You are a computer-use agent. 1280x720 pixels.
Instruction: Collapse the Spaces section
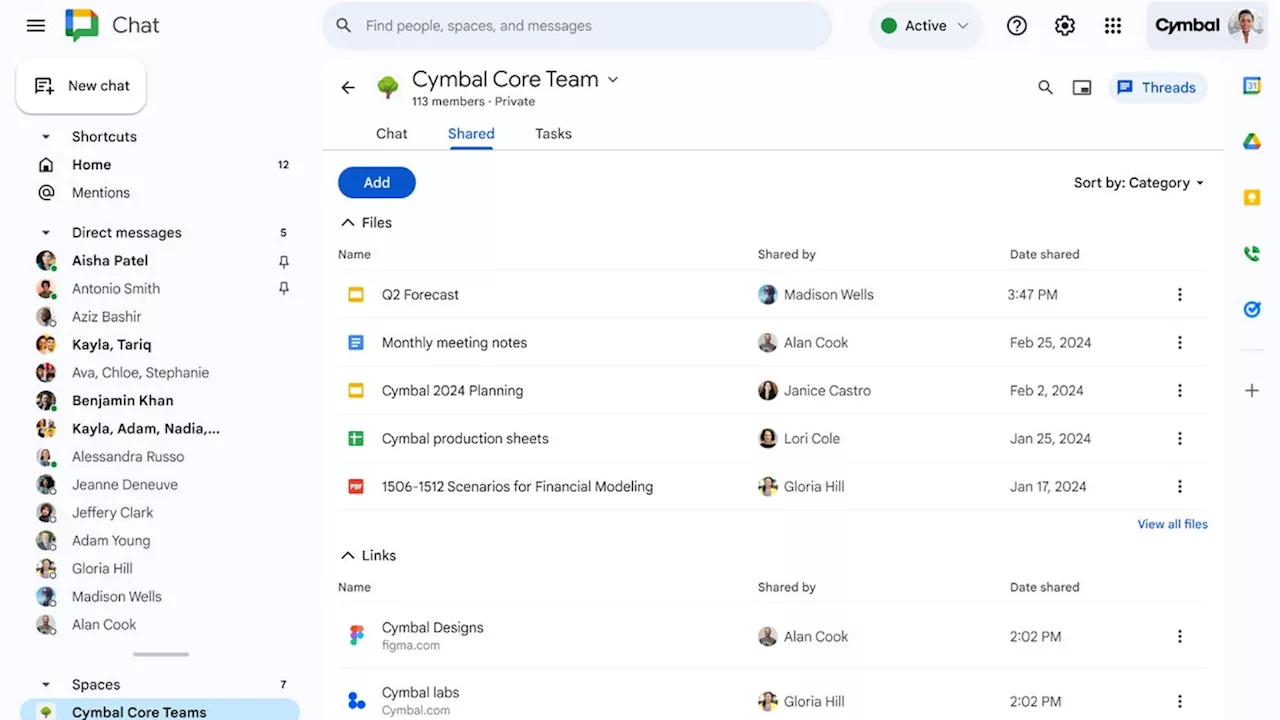(x=46, y=685)
